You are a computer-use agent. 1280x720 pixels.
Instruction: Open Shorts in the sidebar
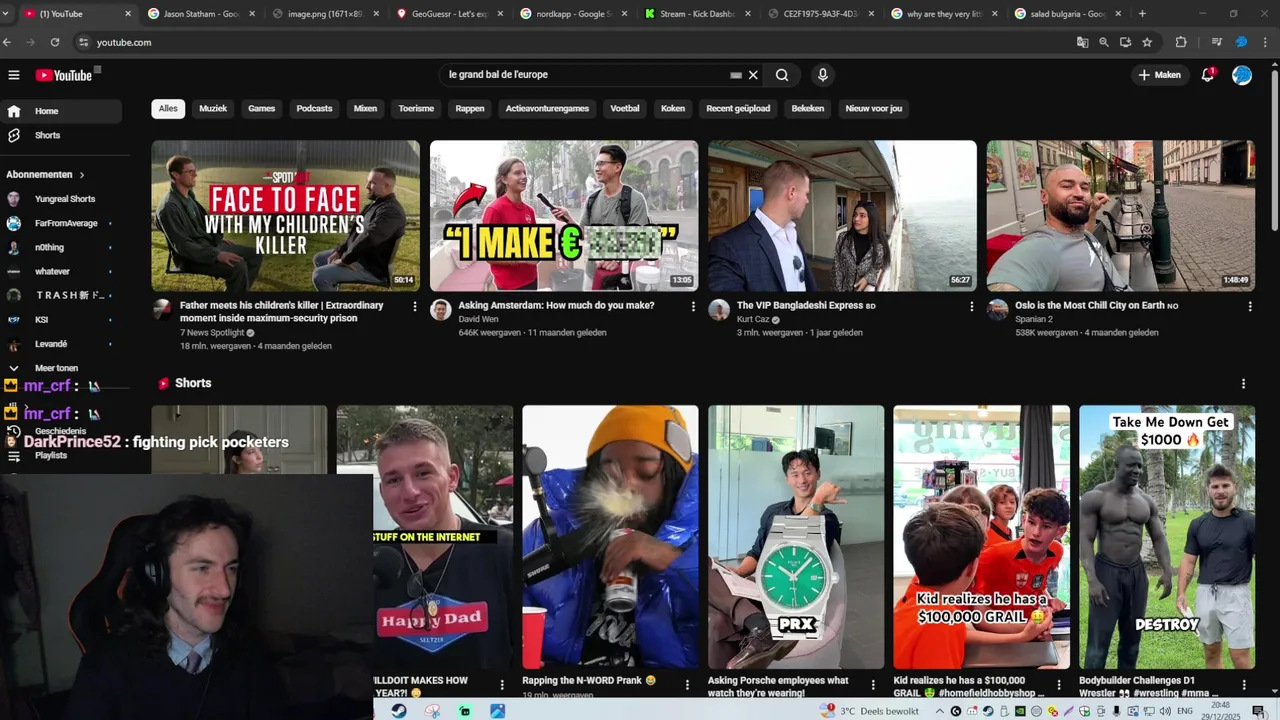[62, 135]
